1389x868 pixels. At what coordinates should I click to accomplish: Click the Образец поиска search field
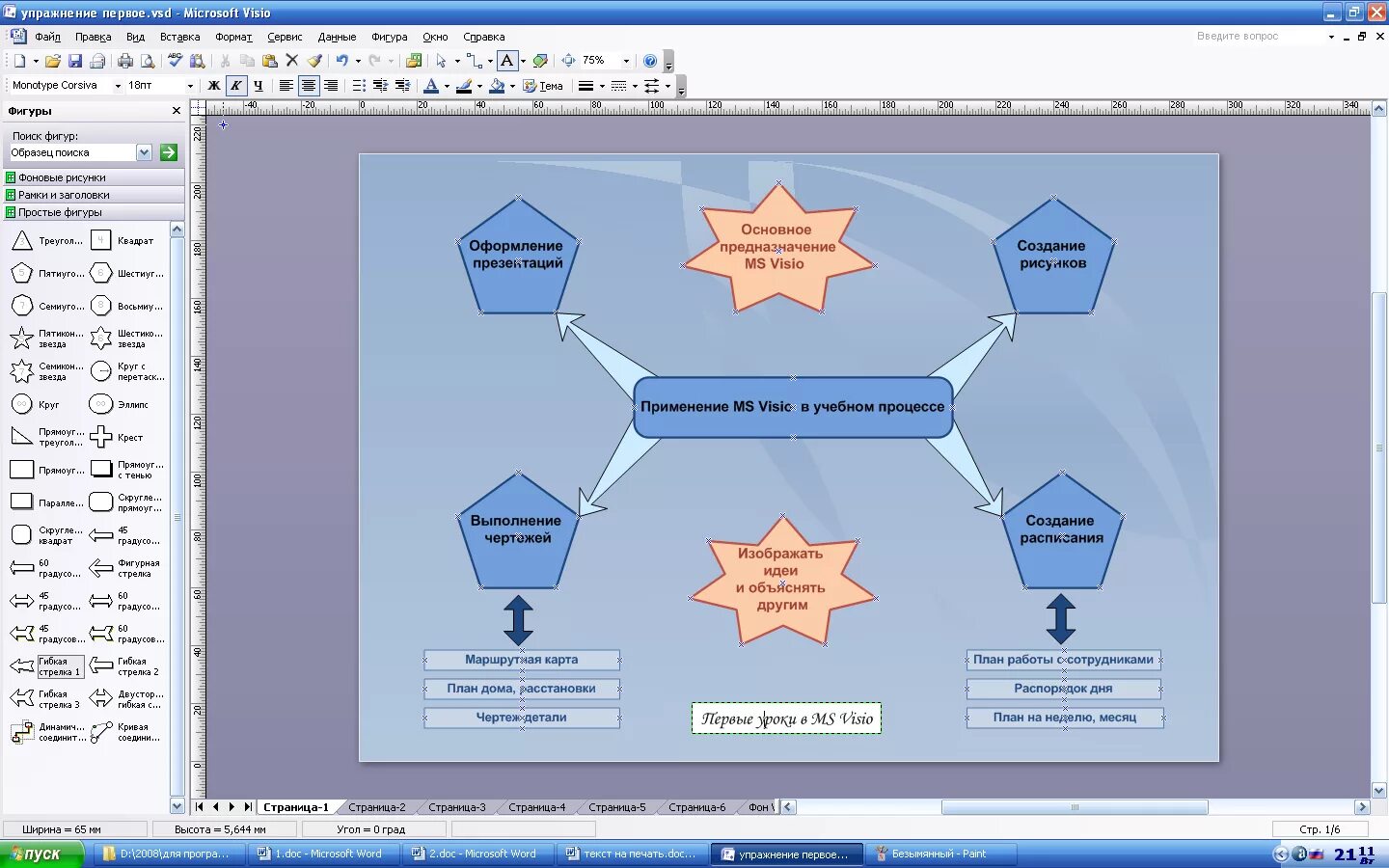point(71,152)
